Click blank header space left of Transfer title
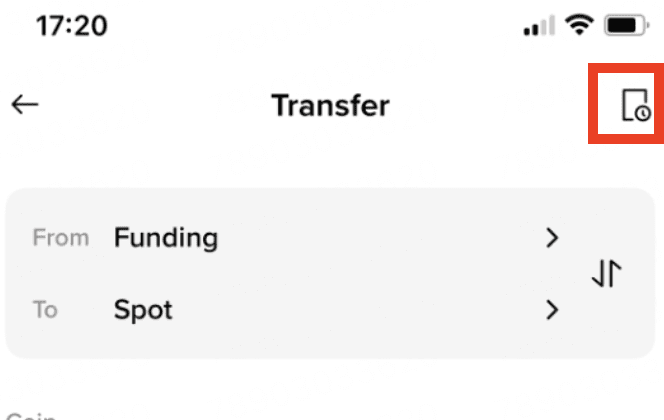Image resolution: width=664 pixels, height=420 pixels. click(x=150, y=105)
